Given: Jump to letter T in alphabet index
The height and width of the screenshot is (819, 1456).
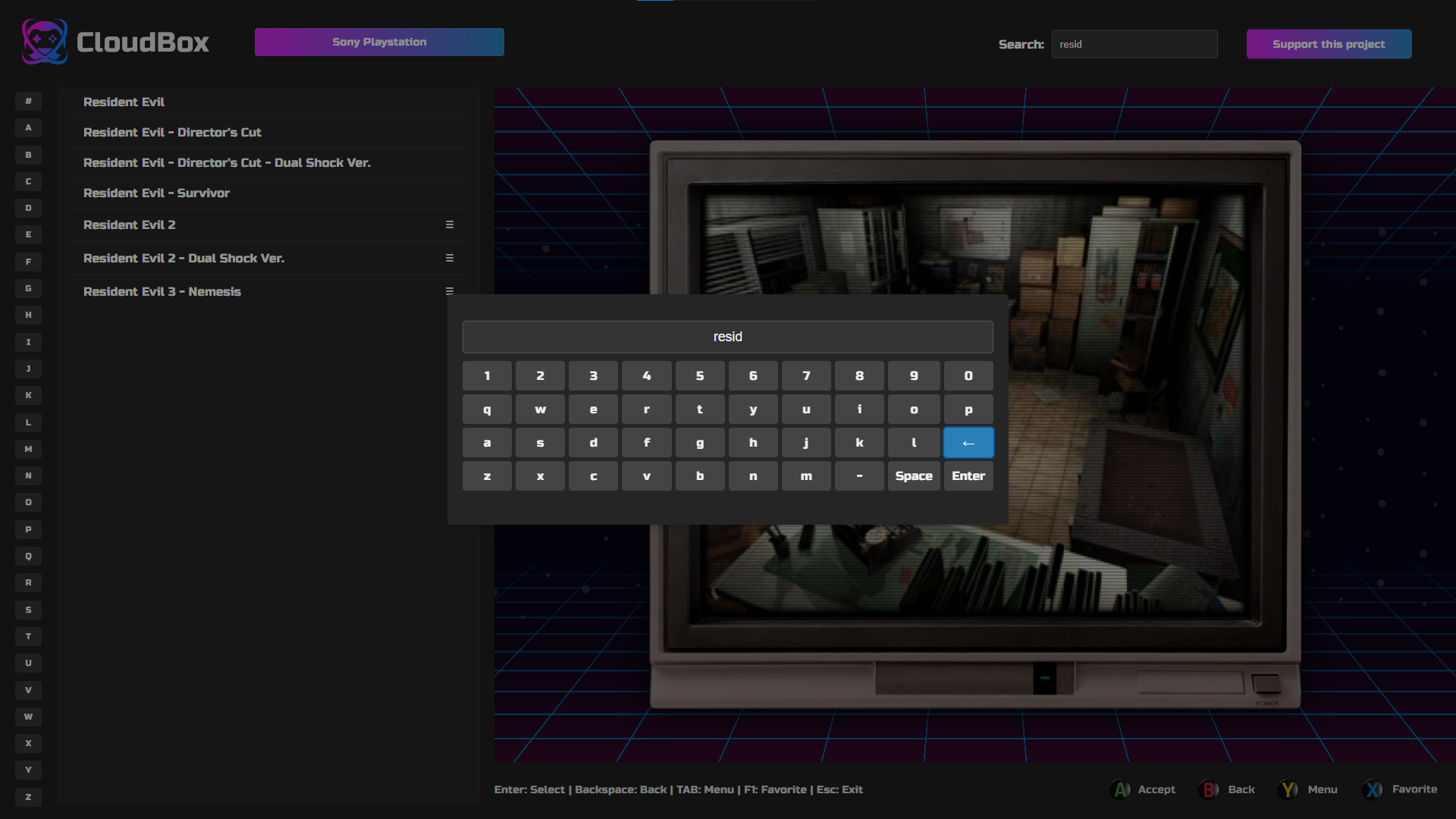Looking at the screenshot, I should point(28,636).
